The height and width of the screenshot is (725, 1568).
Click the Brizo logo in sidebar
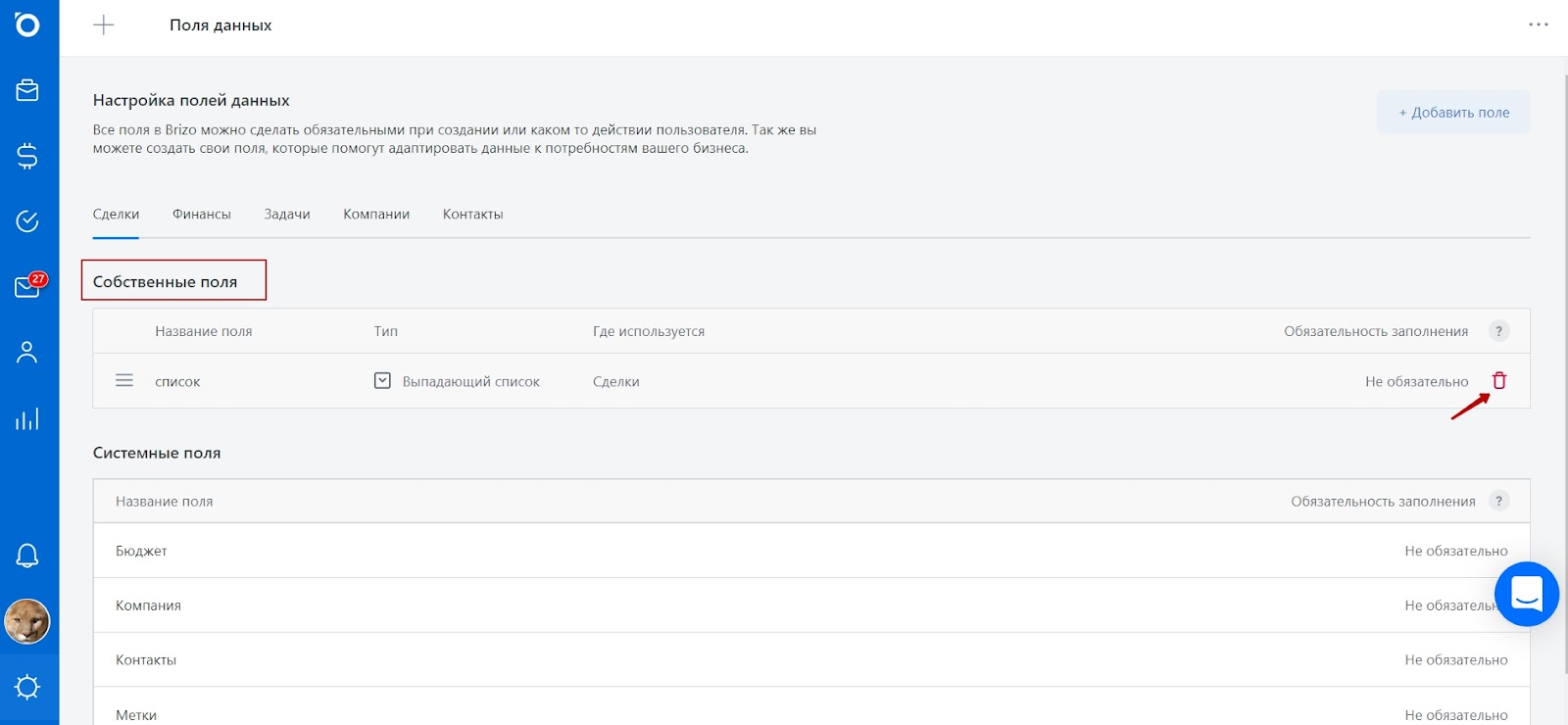pos(27,24)
